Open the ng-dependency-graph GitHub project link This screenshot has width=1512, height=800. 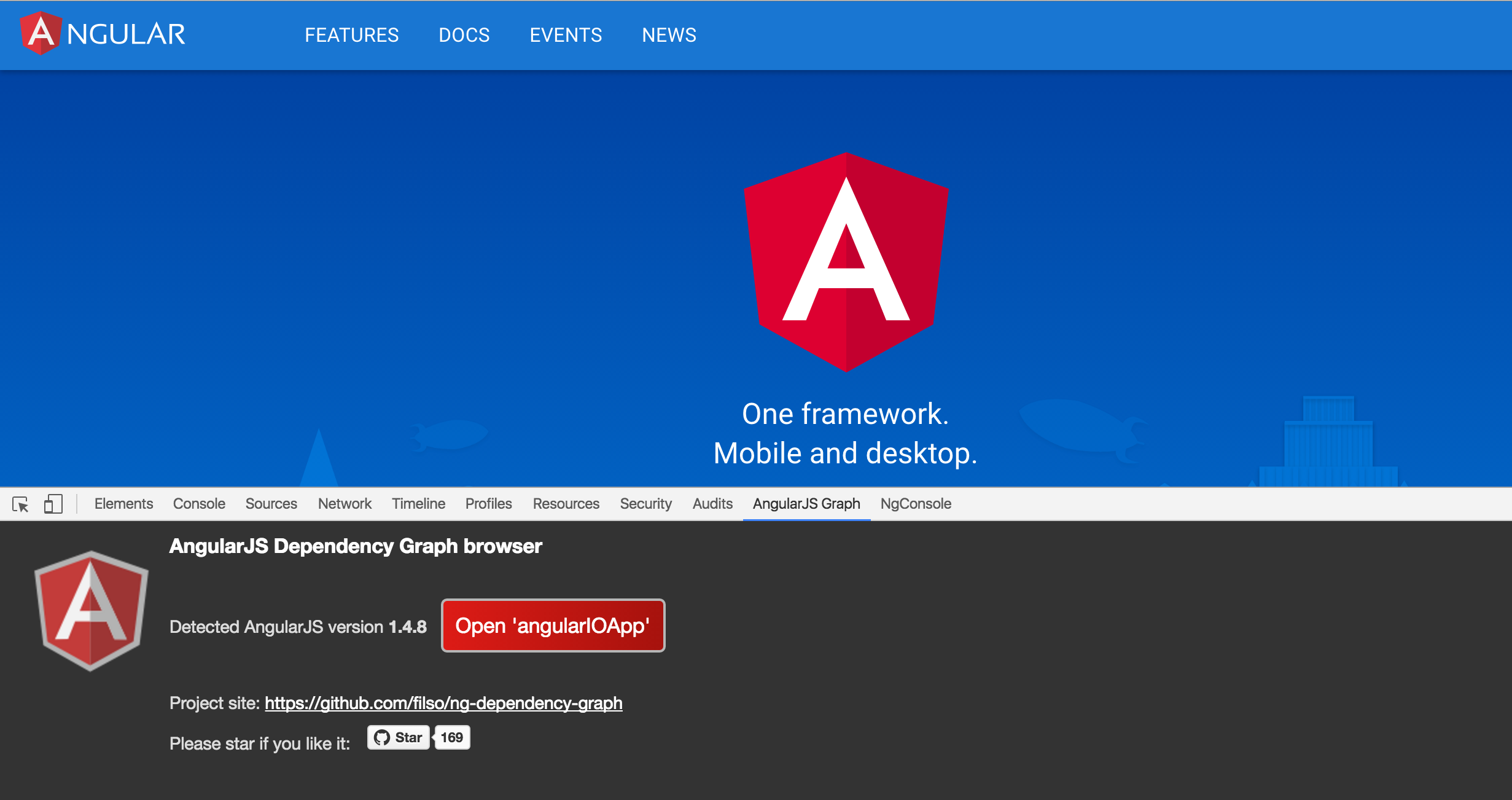pos(443,703)
